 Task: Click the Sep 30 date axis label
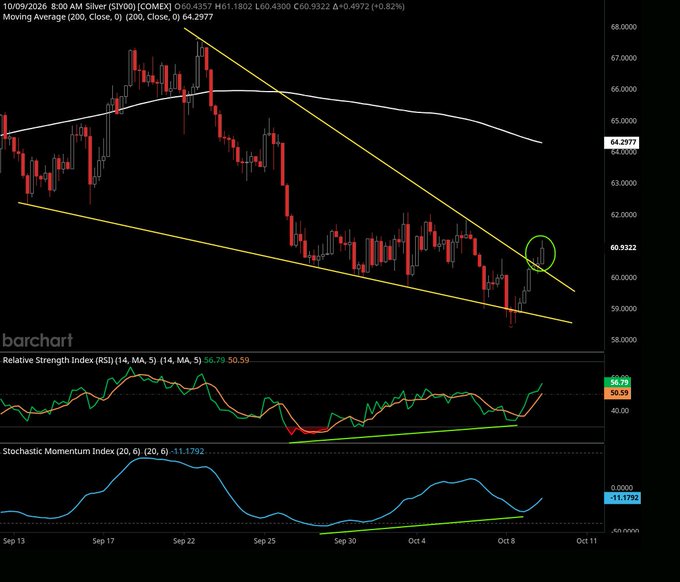tap(345, 541)
